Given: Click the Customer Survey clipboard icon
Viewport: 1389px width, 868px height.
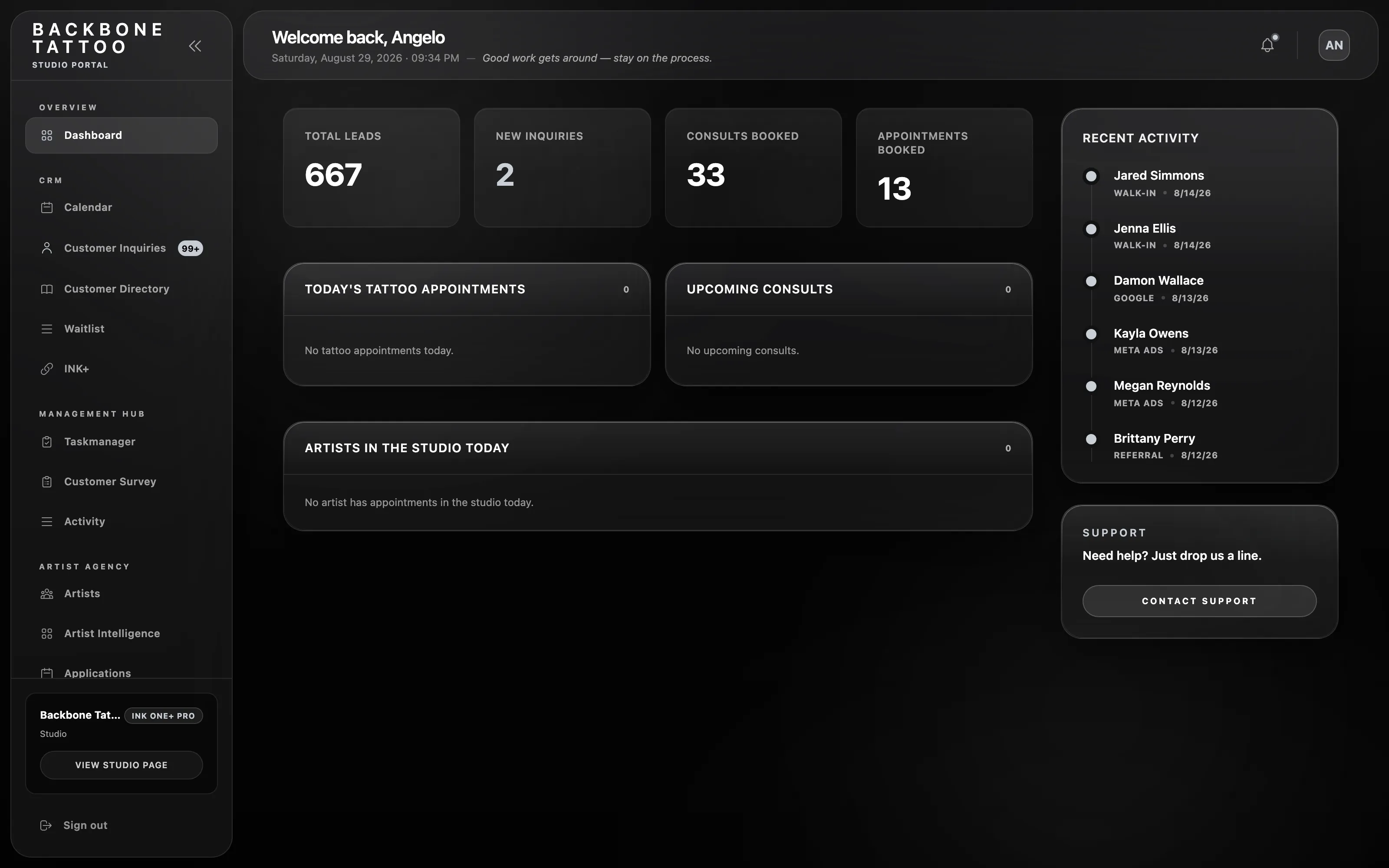Looking at the screenshot, I should point(47,482).
